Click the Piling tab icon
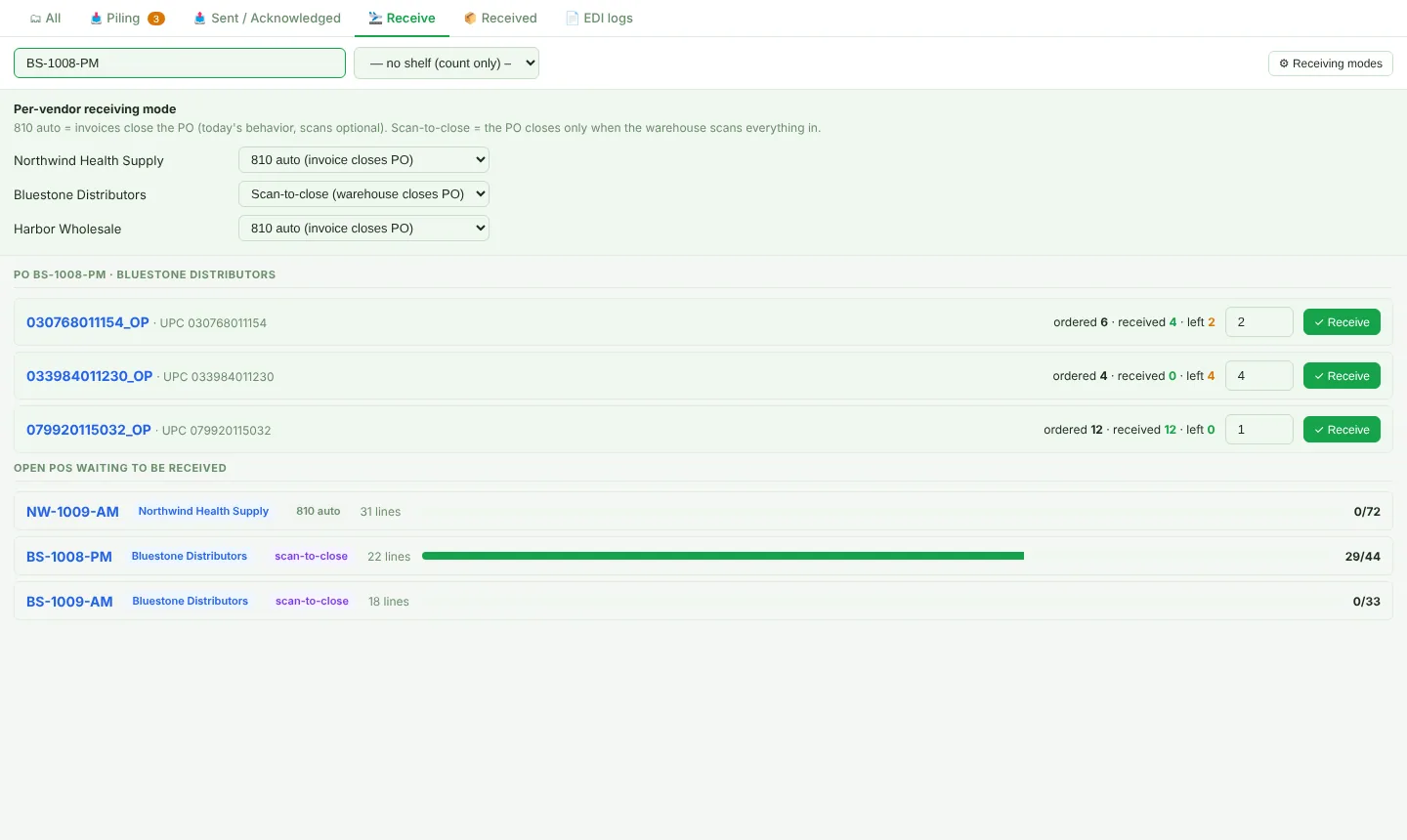This screenshot has width=1407, height=840. pos(96,19)
